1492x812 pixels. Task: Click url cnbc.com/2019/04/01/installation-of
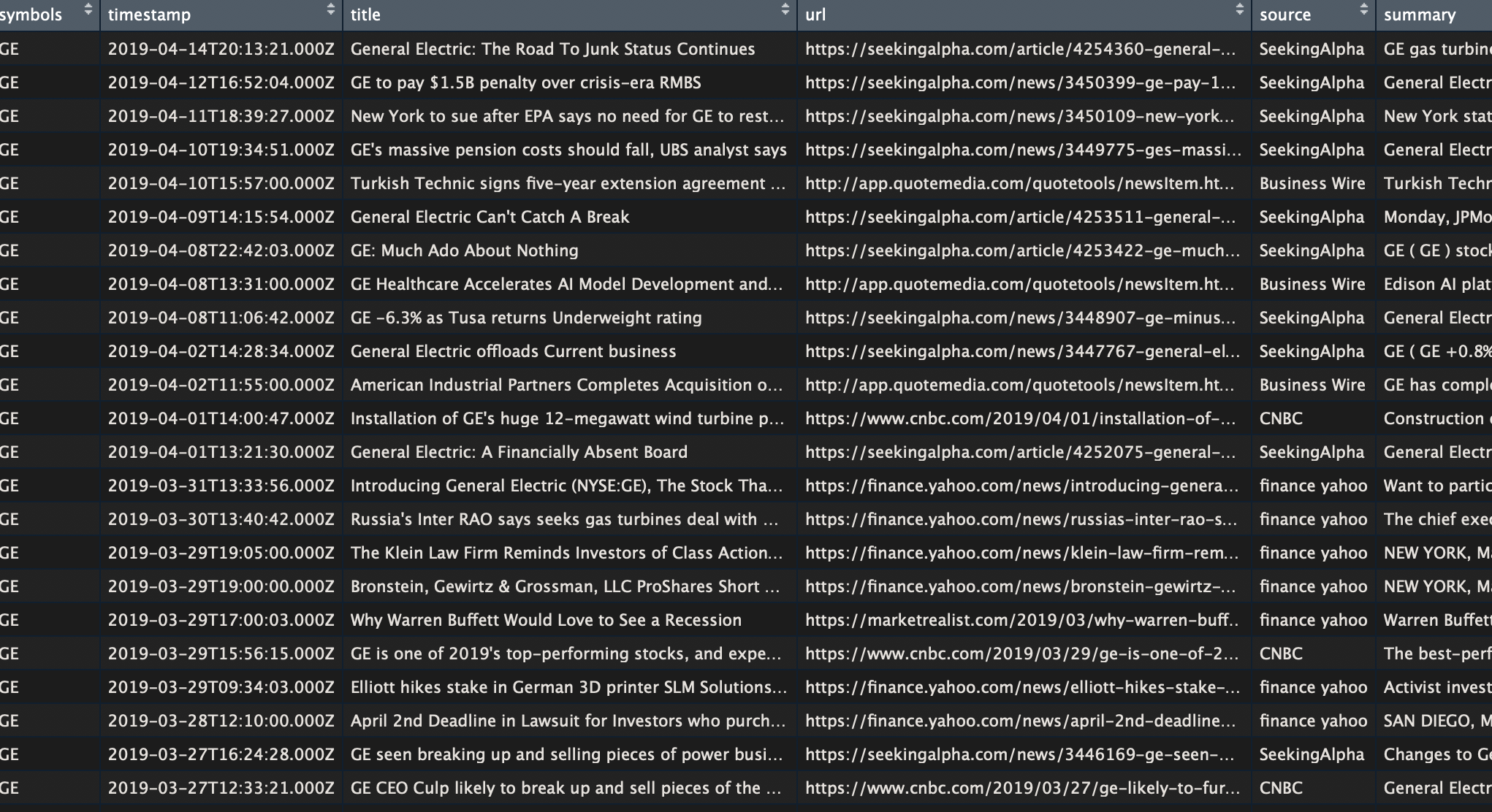click(1021, 418)
